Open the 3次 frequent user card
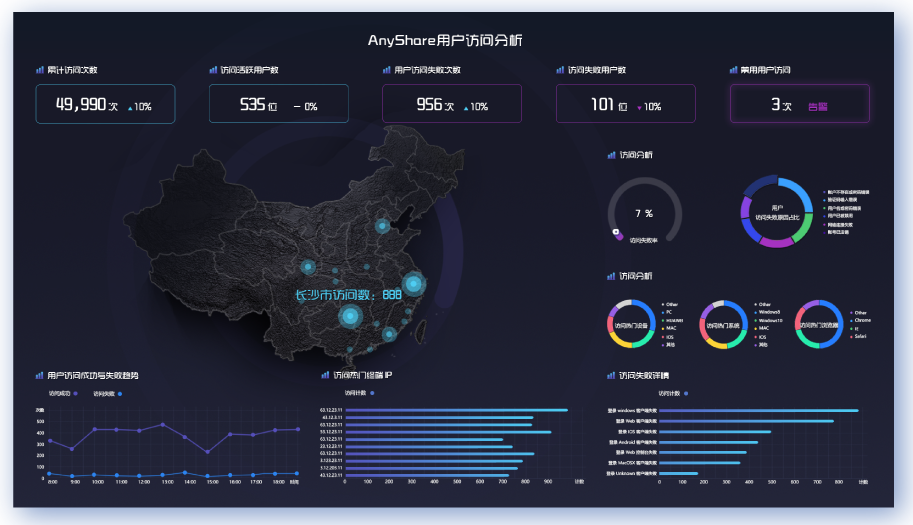Screen dimensions: 913x525 click(800, 104)
